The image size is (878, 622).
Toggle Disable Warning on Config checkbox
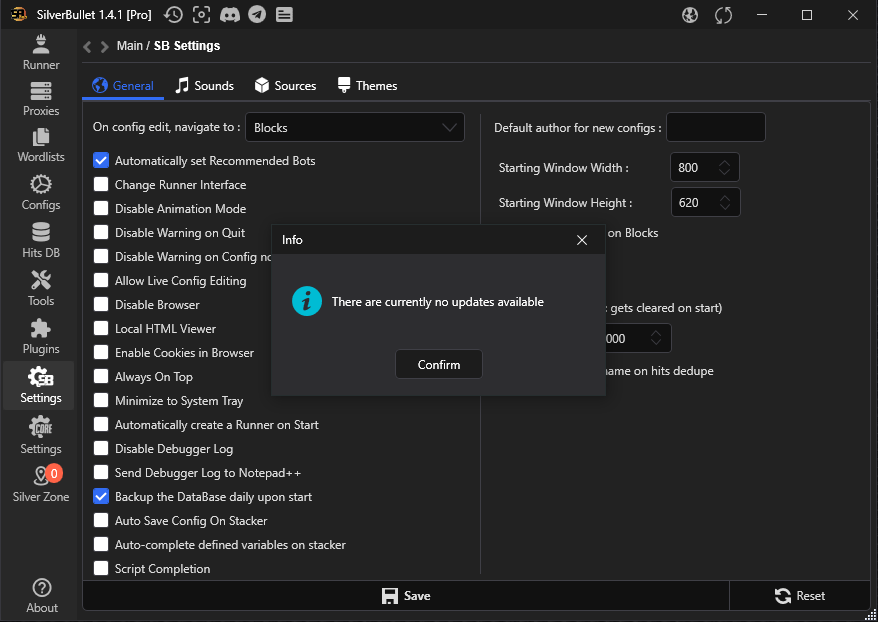101,256
